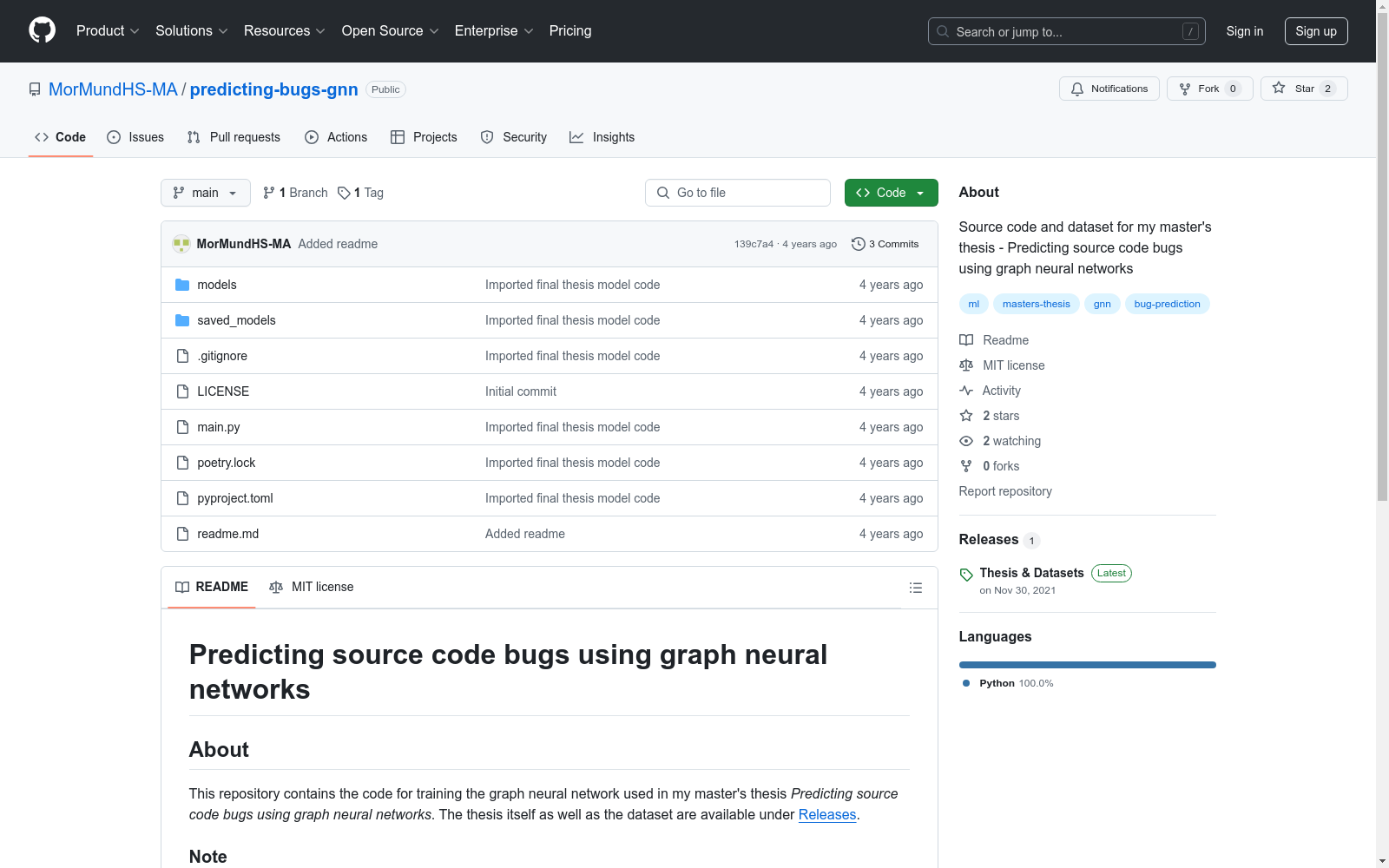
Task: Click the Notifications button
Action: pyautogui.click(x=1109, y=89)
